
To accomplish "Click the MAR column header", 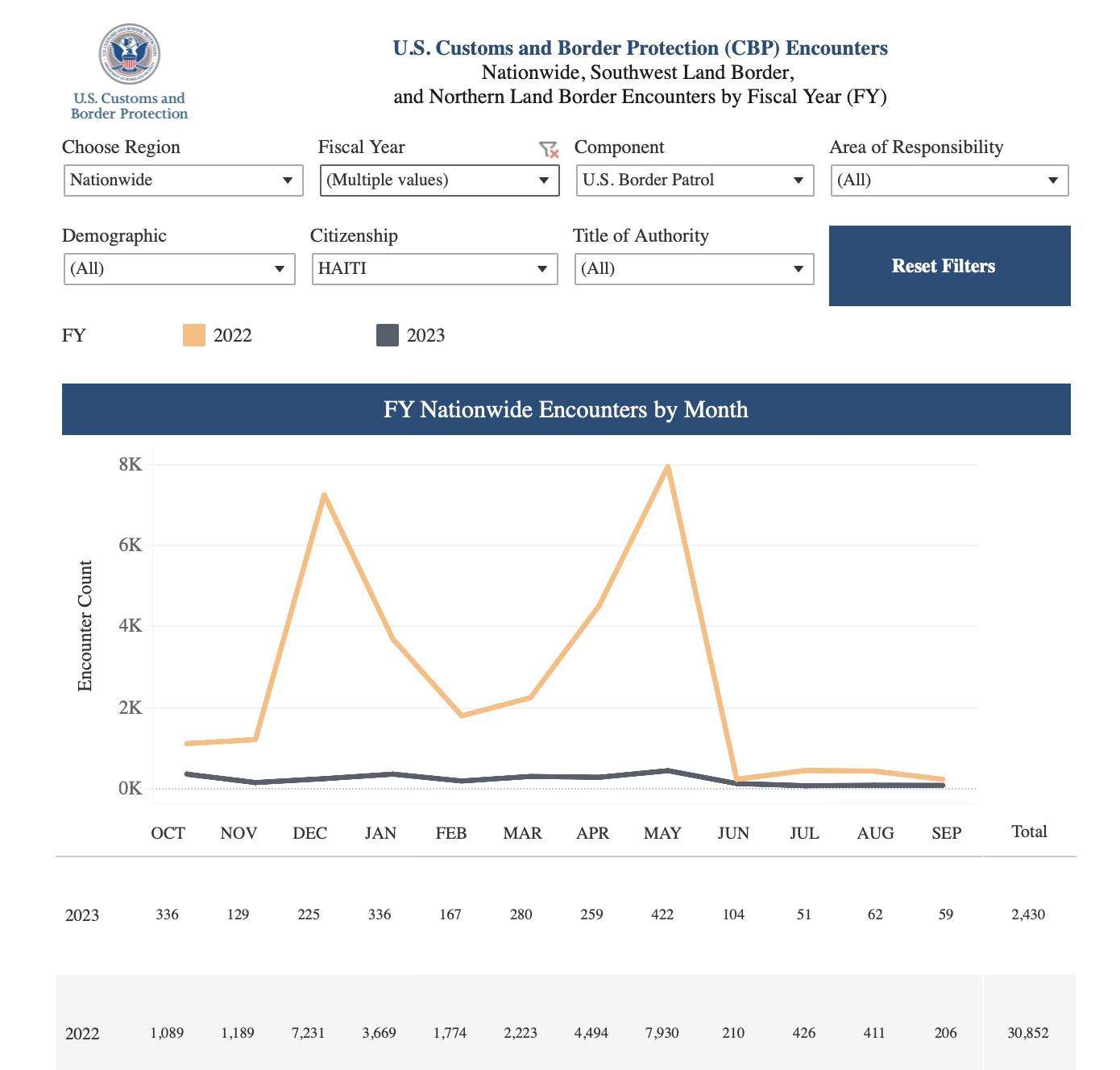I will point(522,833).
